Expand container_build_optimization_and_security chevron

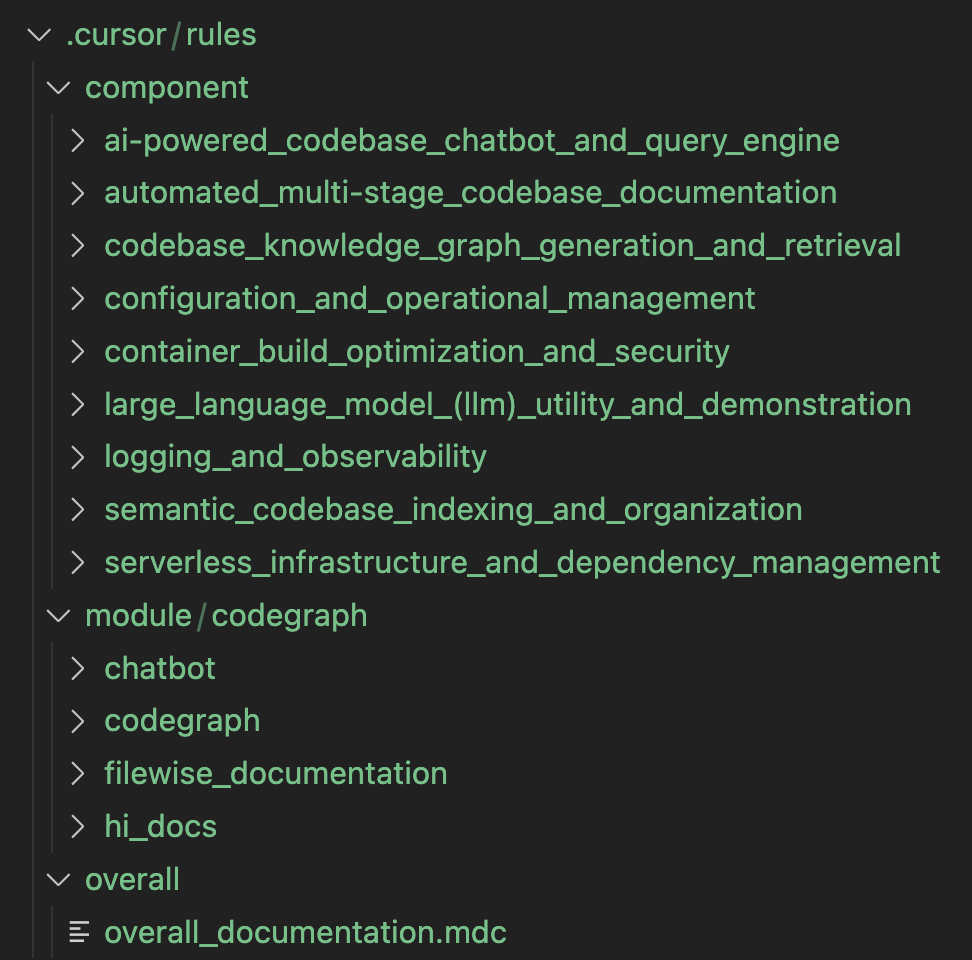(77, 351)
